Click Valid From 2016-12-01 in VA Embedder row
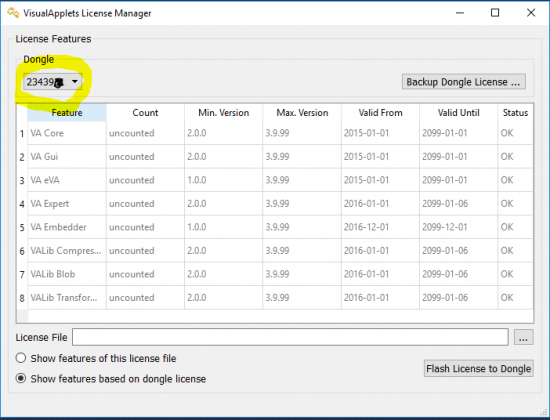 [380, 227]
